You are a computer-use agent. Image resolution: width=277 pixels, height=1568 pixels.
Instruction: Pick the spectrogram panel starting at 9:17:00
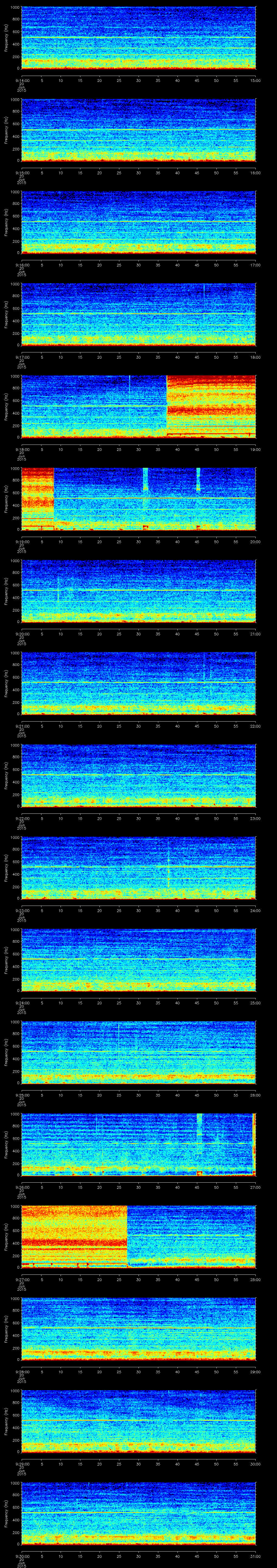tap(138, 314)
